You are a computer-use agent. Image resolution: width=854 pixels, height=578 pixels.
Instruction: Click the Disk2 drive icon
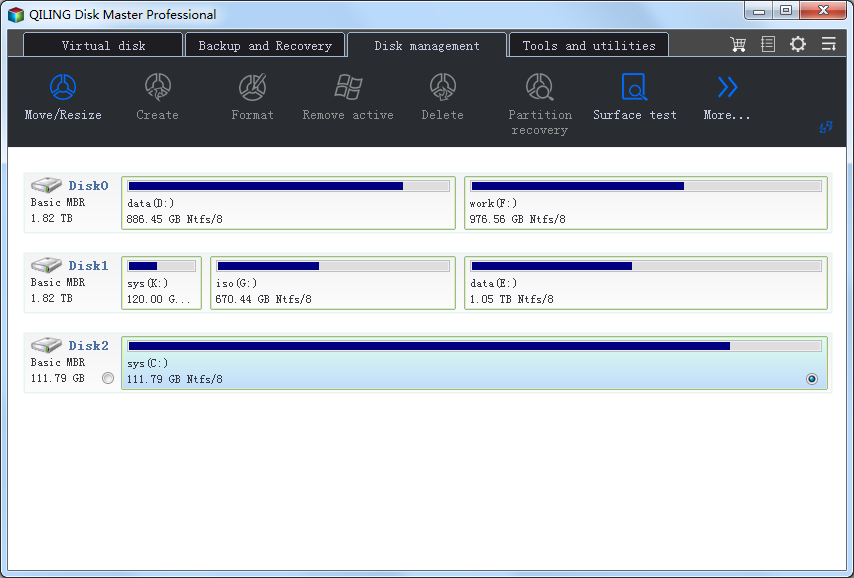46,345
